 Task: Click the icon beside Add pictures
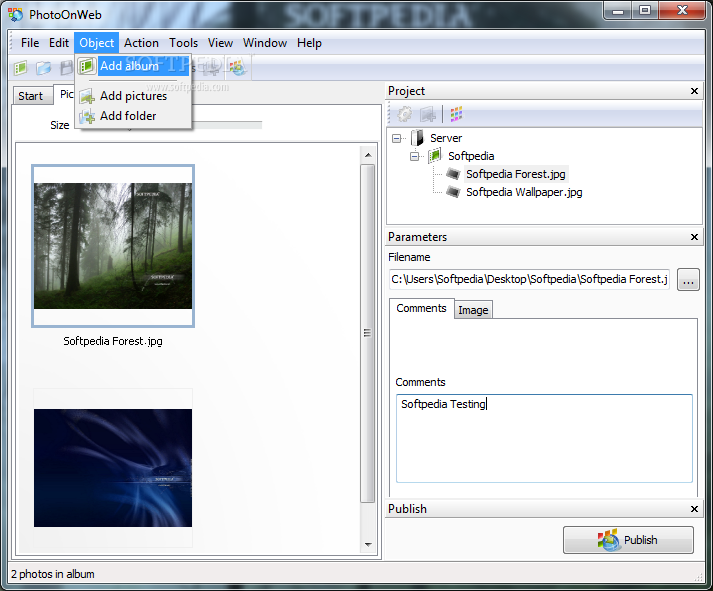click(87, 96)
